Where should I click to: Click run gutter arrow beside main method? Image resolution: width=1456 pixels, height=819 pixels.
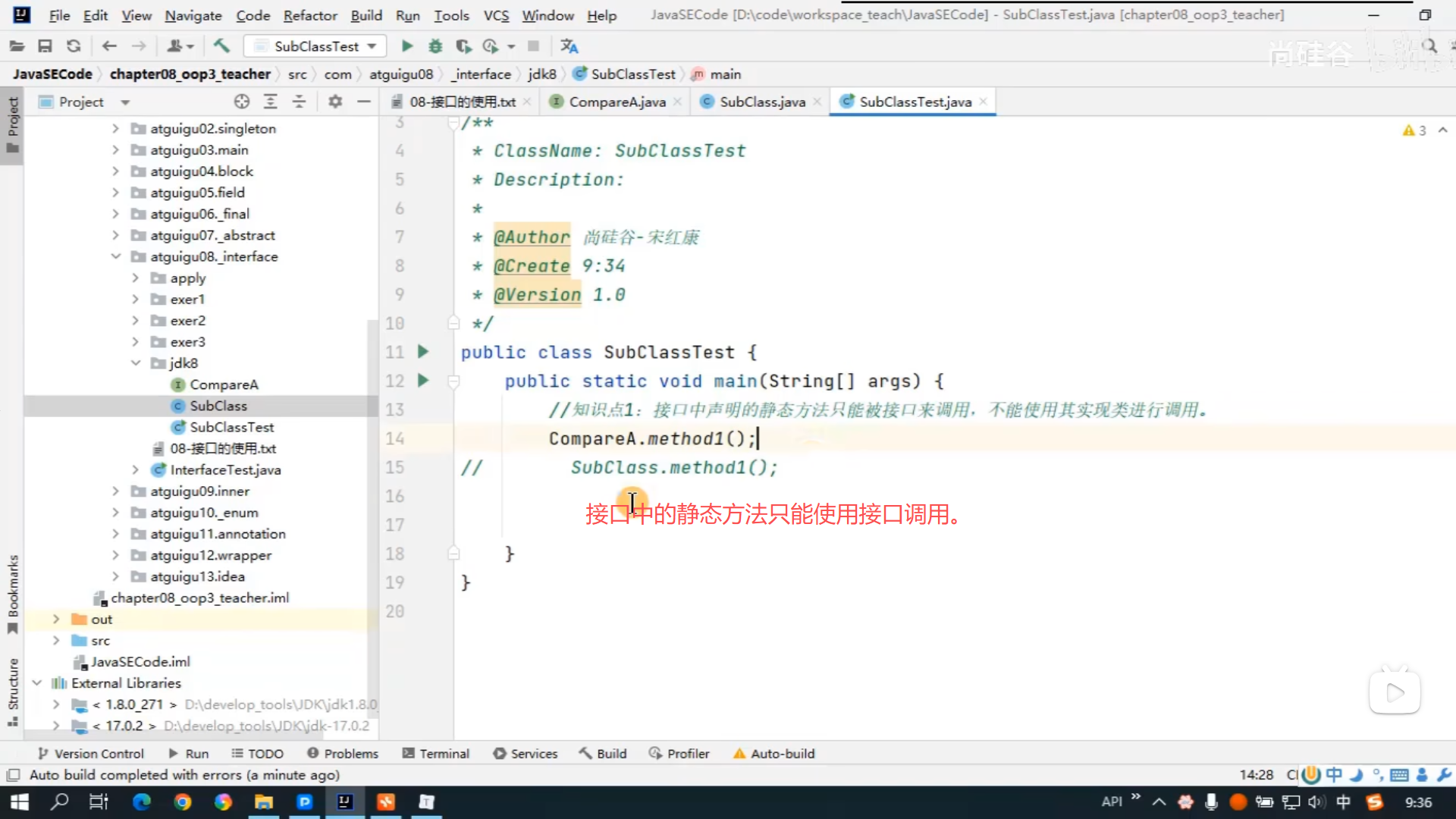[x=423, y=381]
